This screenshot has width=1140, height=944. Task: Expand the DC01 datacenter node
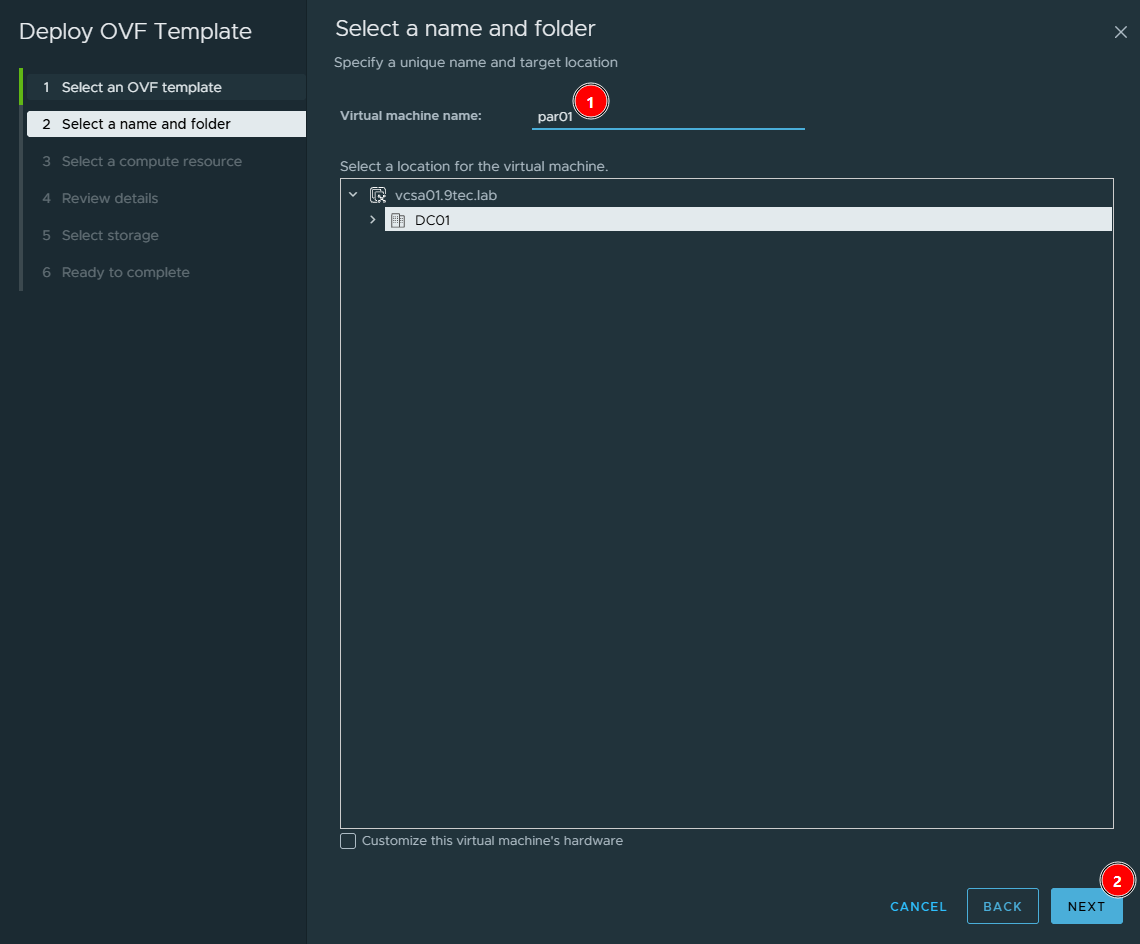[373, 220]
